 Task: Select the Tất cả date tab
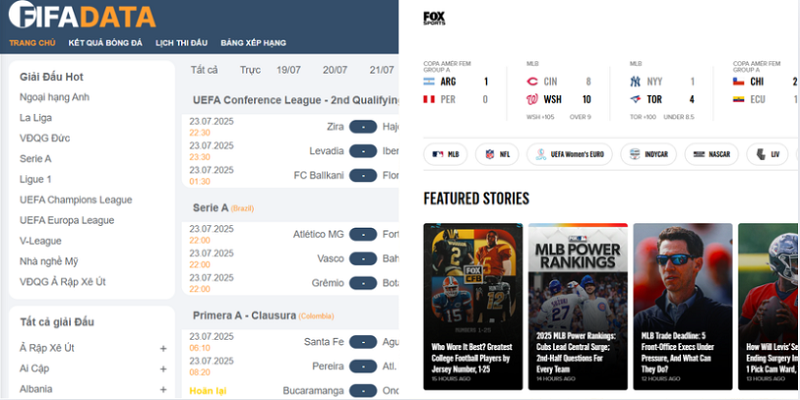pyautogui.click(x=204, y=70)
